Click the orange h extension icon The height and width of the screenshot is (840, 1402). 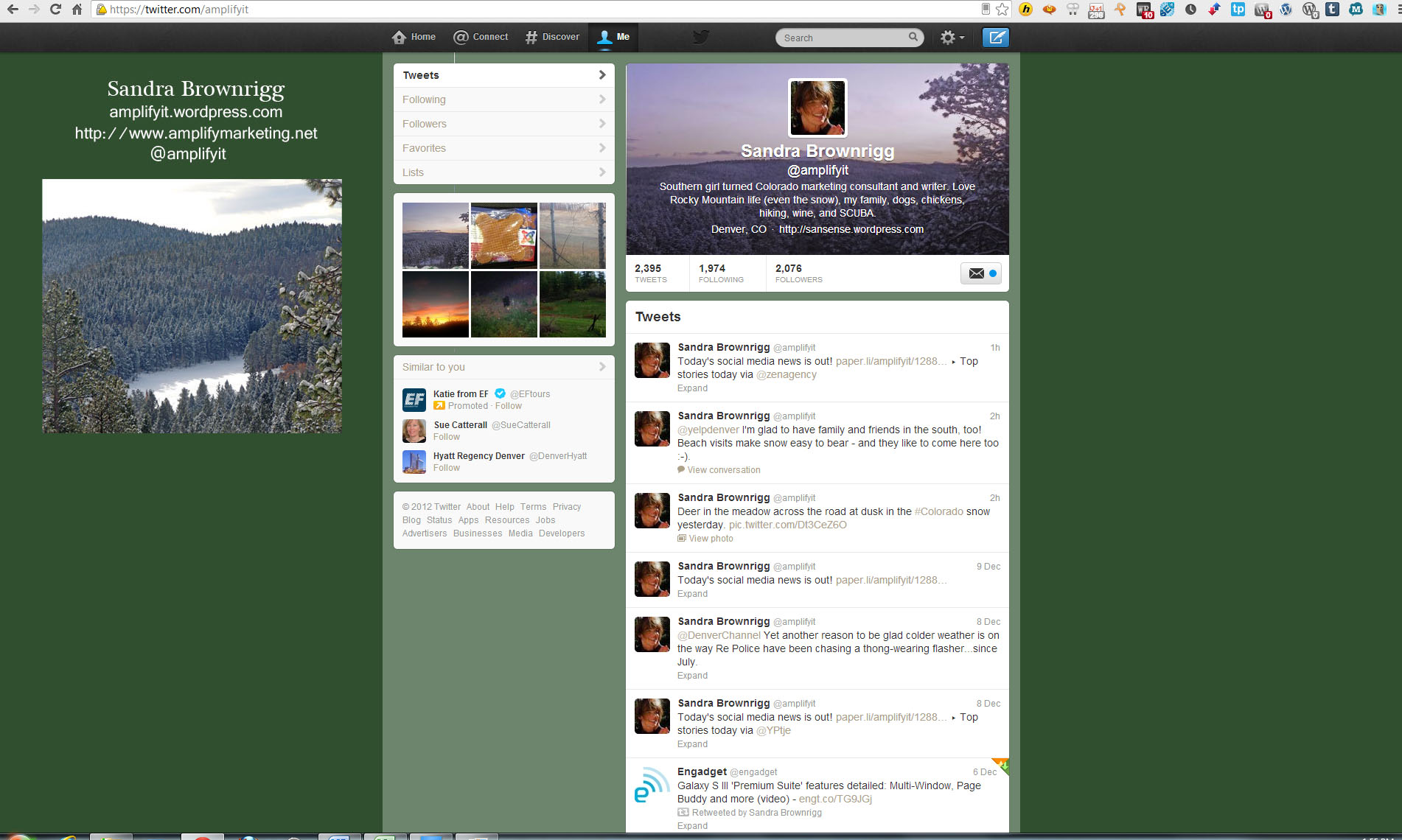coord(1025,10)
